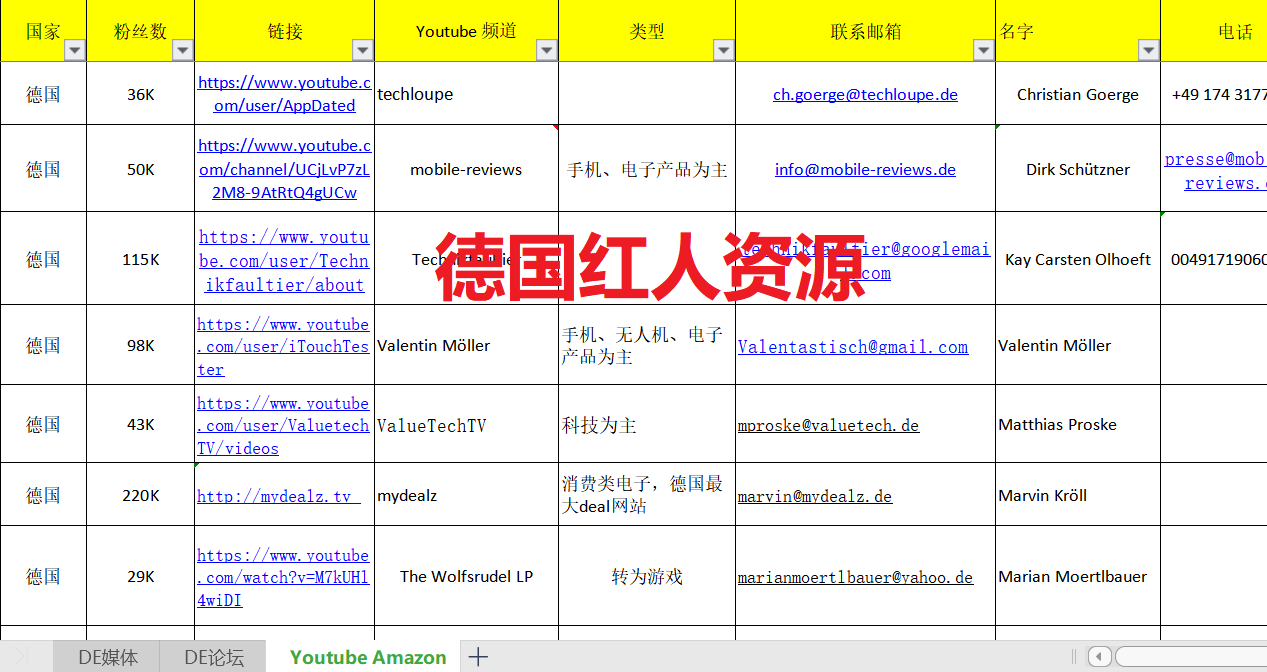The image size is (1267, 672).
Task: Select the 转为游戏 type cell
Action: pos(647,576)
